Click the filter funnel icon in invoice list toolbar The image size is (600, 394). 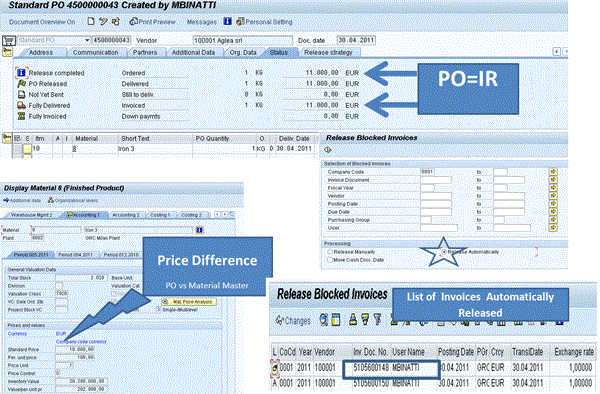click(377, 319)
